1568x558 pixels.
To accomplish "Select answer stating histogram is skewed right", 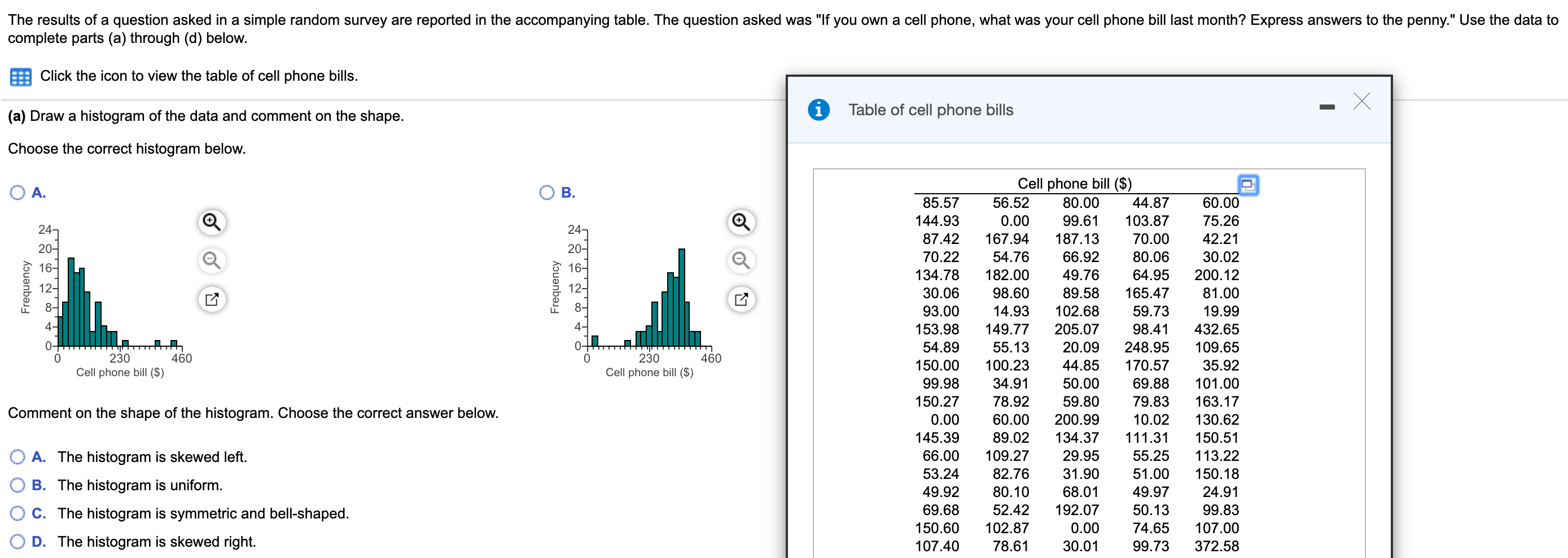I will [x=17, y=542].
